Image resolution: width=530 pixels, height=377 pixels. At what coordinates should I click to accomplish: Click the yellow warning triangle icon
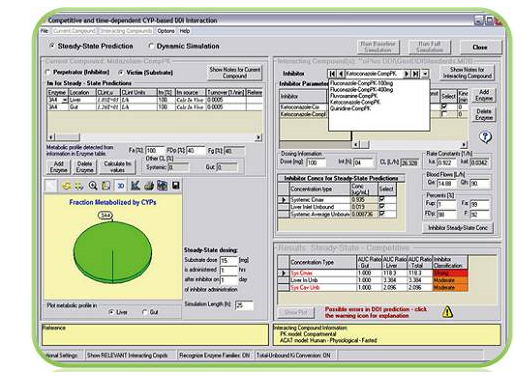click(x=448, y=312)
